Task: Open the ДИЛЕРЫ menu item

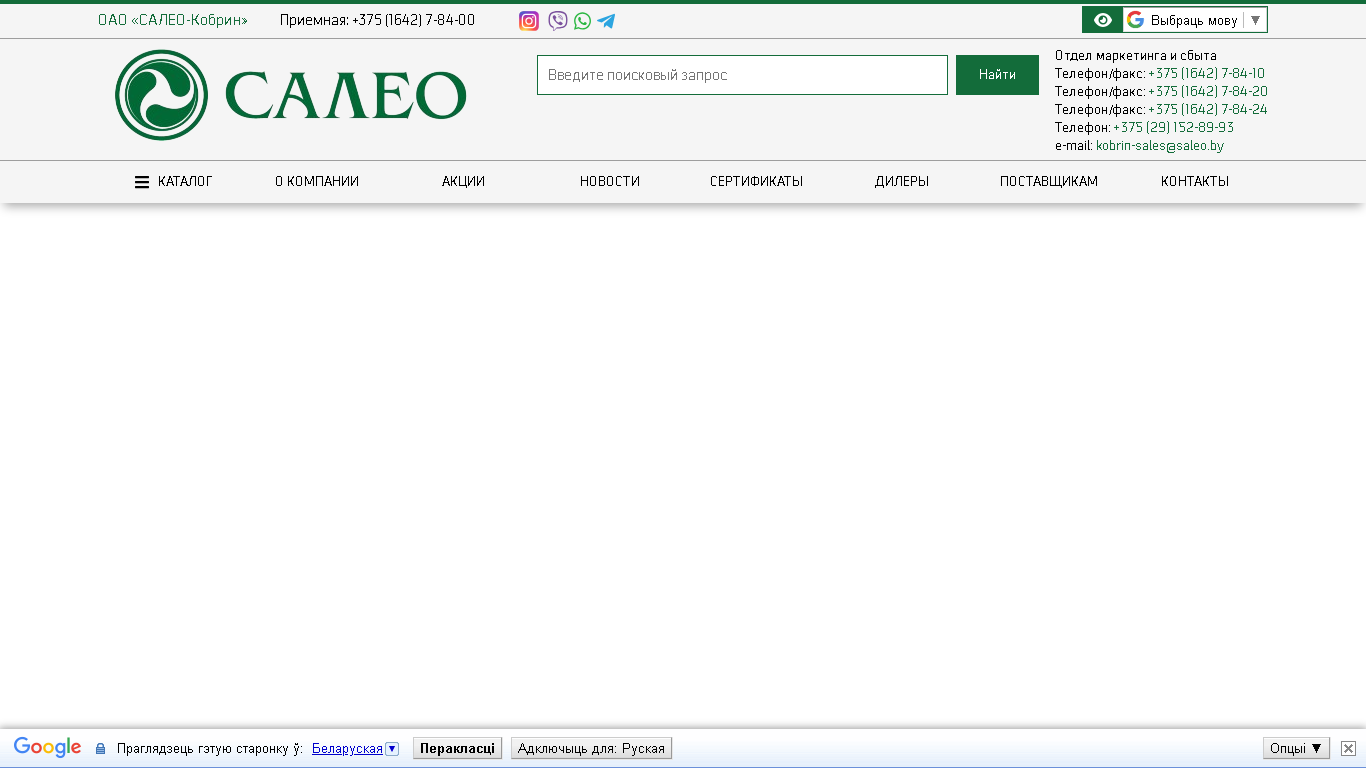Action: (x=902, y=182)
